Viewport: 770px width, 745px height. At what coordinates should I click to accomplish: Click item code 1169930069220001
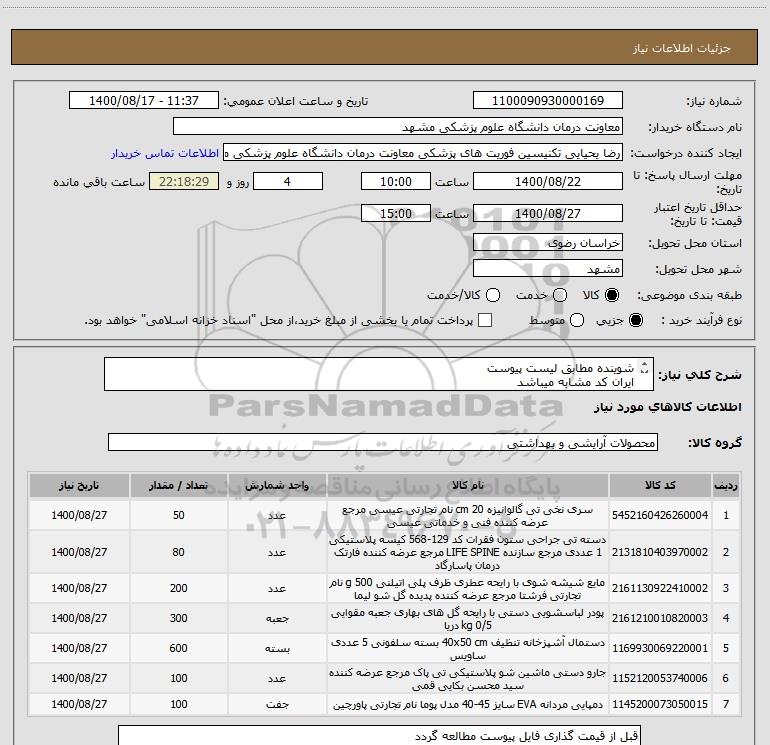[660, 648]
